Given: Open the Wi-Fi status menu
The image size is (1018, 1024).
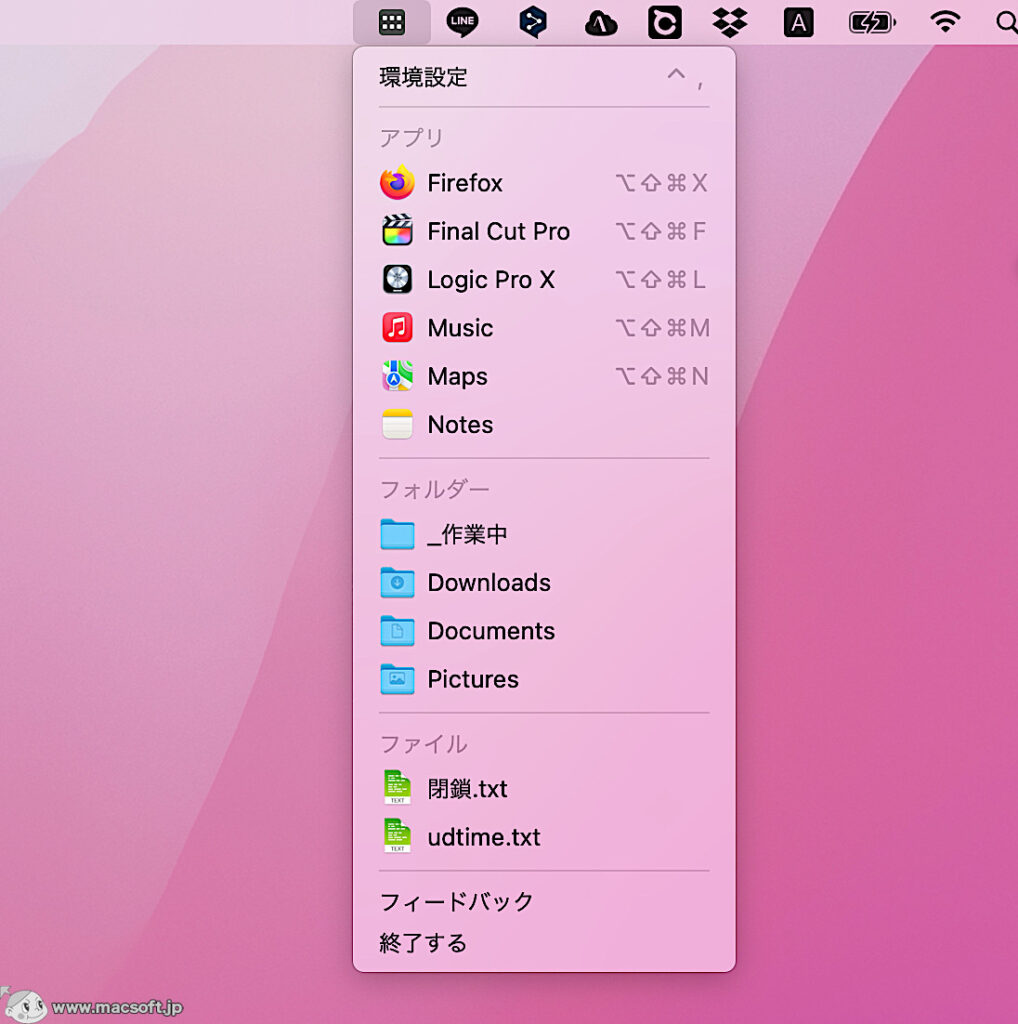Looking at the screenshot, I should pyautogui.click(x=945, y=22).
